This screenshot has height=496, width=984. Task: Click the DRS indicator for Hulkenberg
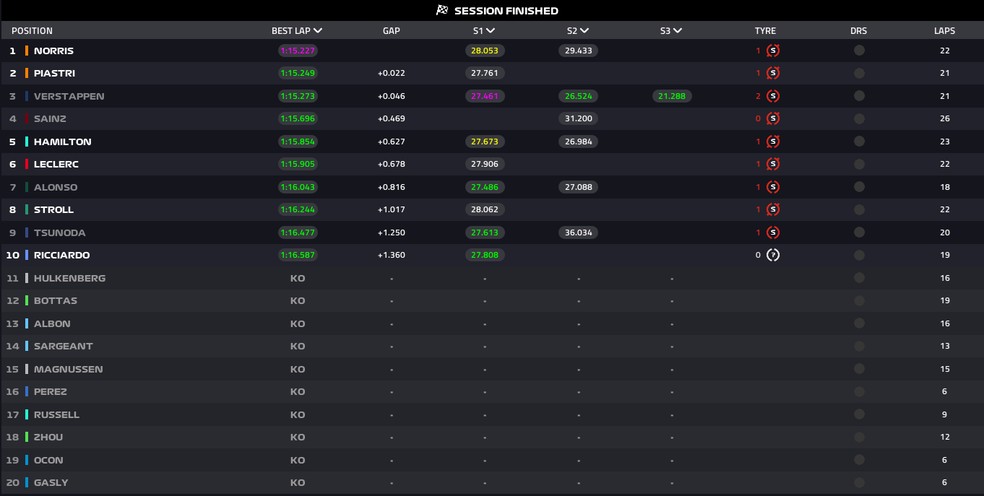[859, 278]
